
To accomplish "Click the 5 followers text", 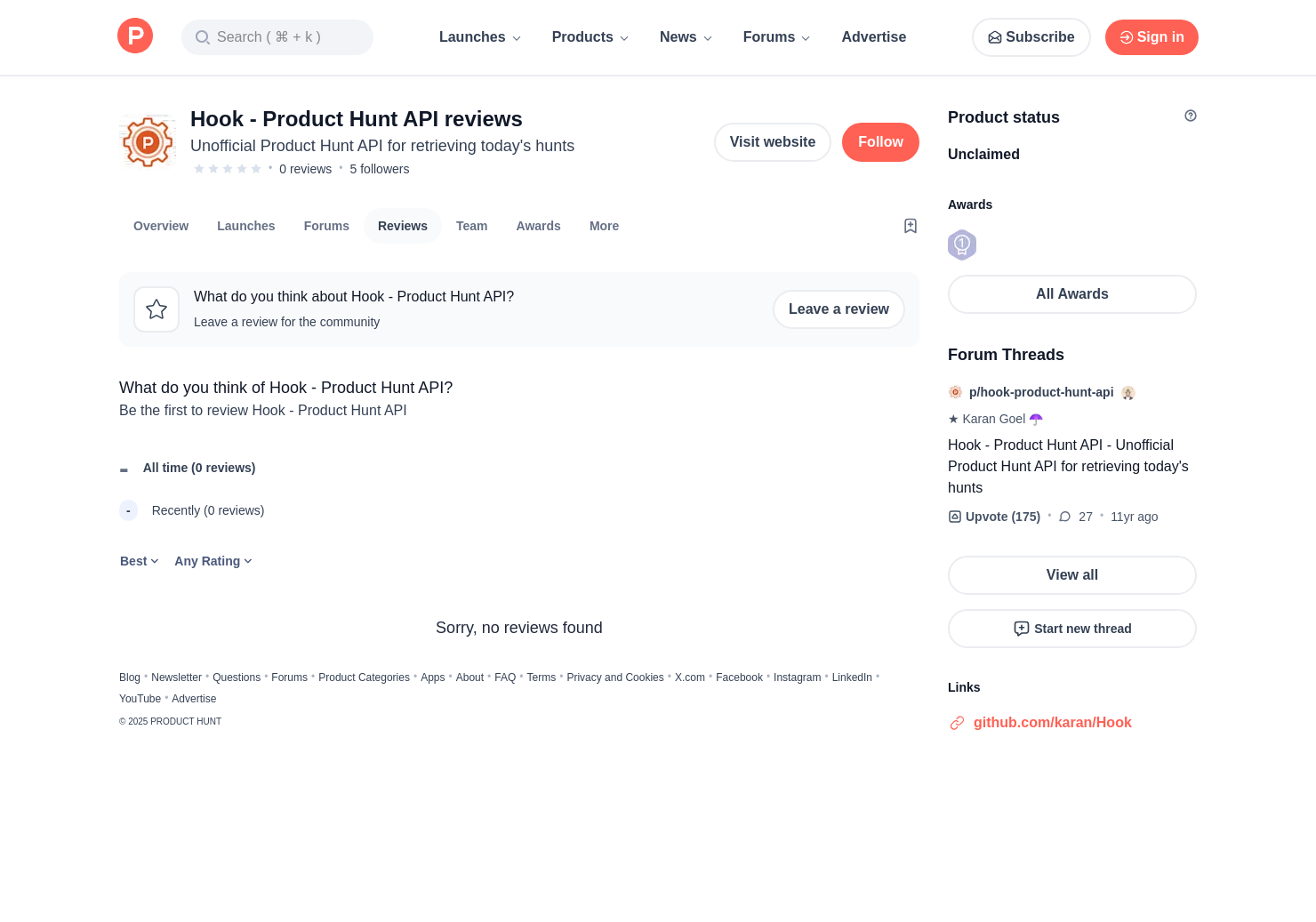I will 380,169.
